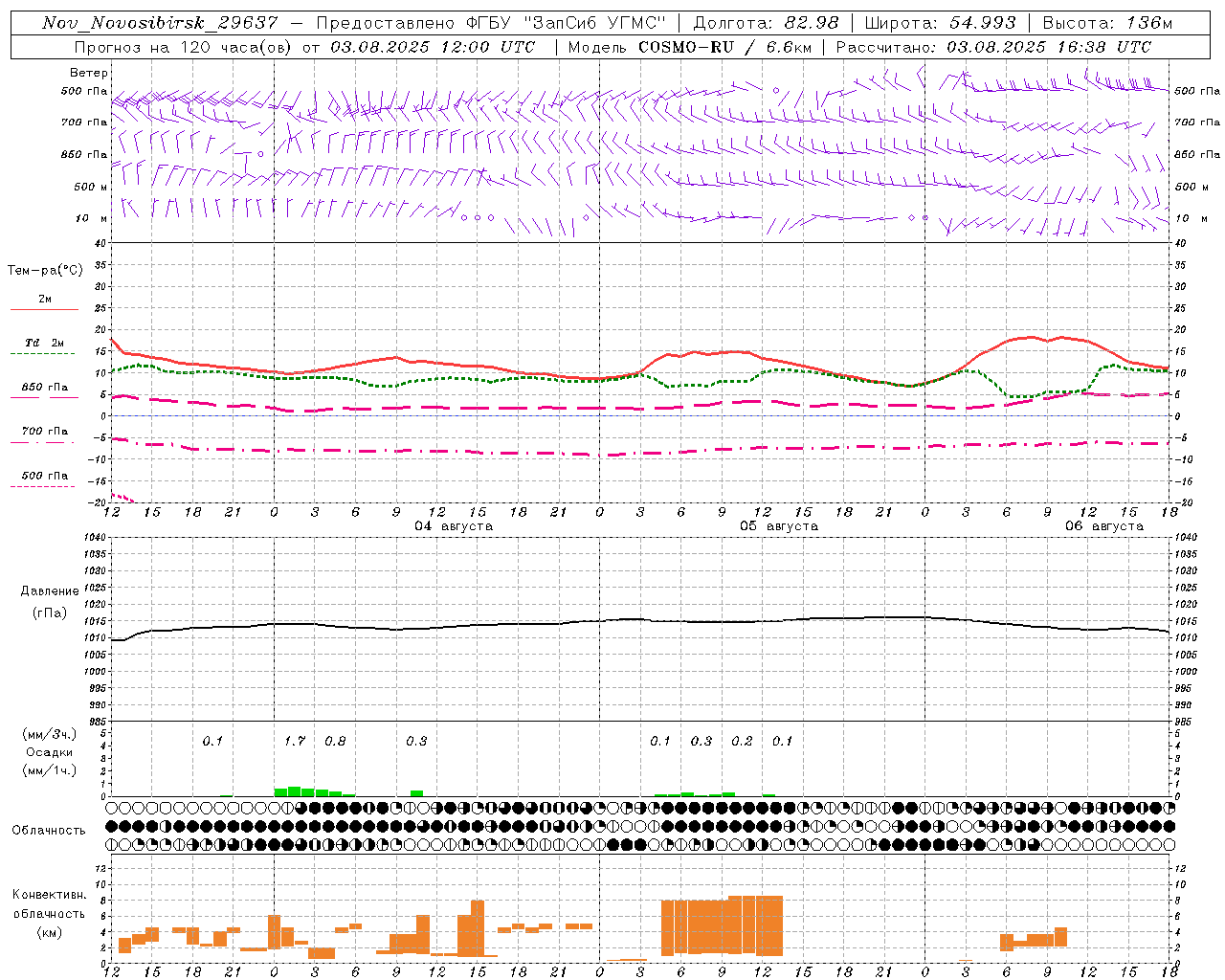Click the 'Высота: 136м' value

[x=1107, y=23]
